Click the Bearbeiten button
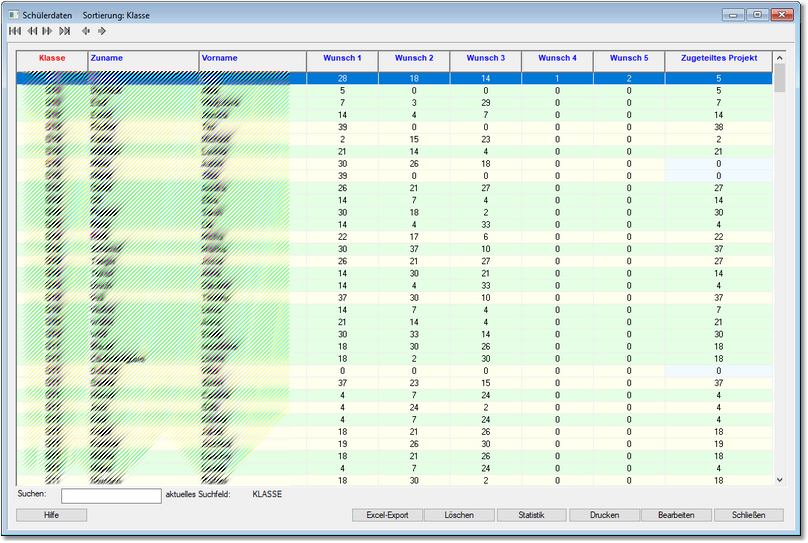The height and width of the screenshot is (543, 808). point(676,515)
